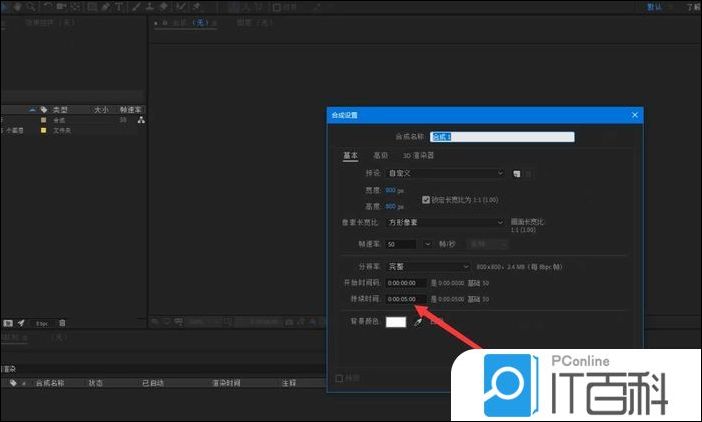This screenshot has height=422, width=702.
Task: Click the duration field showing 0:00:05:00
Action: pyautogui.click(x=407, y=298)
